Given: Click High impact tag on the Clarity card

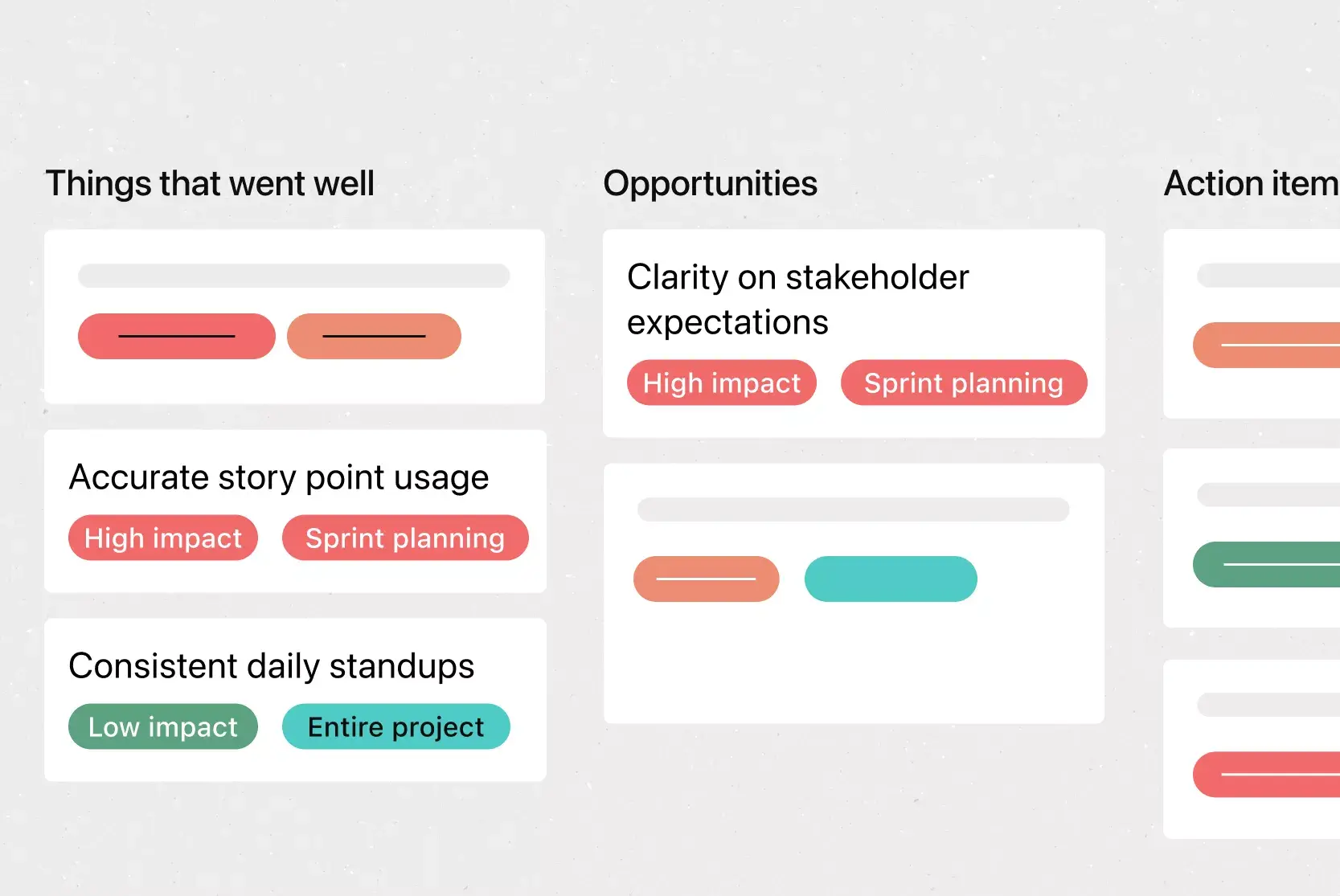Looking at the screenshot, I should [x=722, y=383].
